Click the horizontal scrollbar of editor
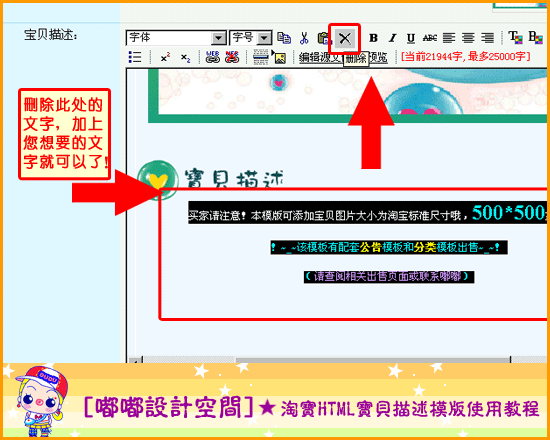 (x=337, y=360)
